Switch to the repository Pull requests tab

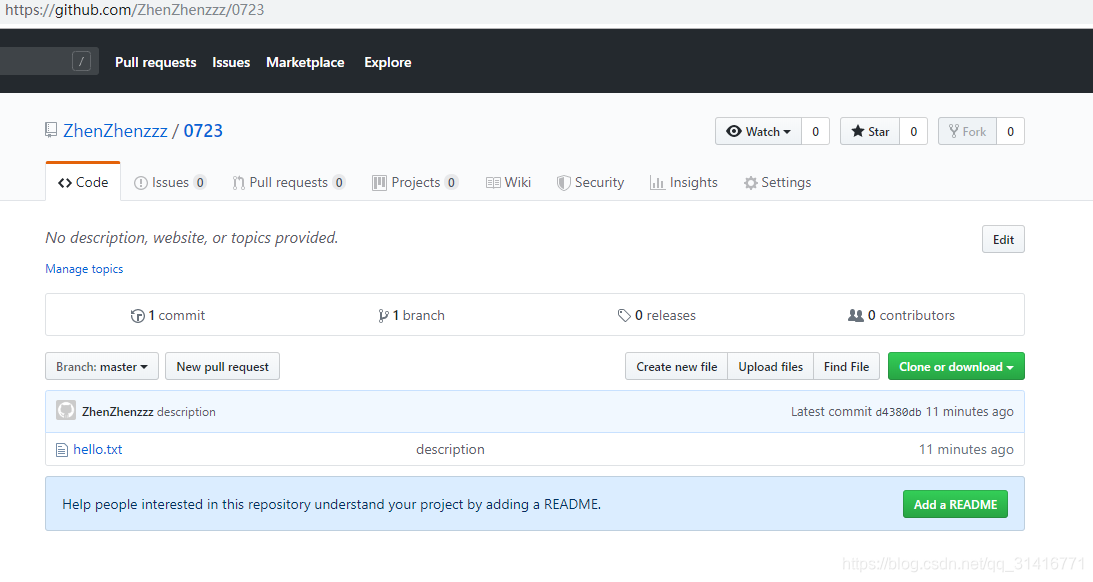289,183
